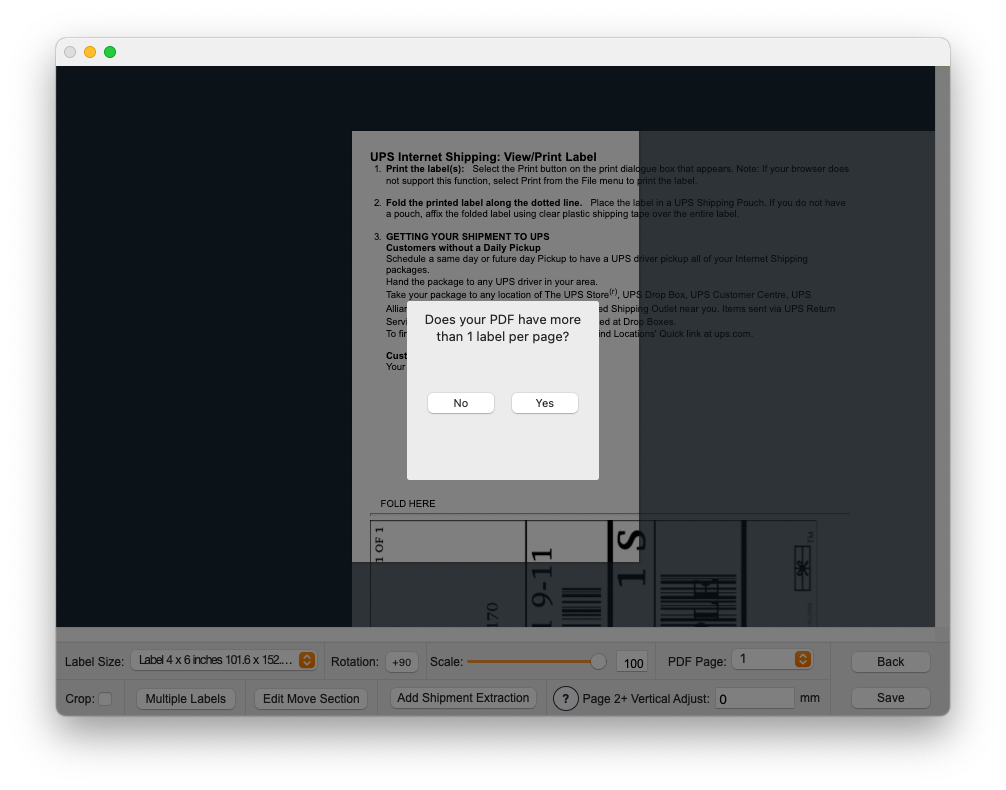Click the +90 Rotation button
1006x790 pixels.
402,662
